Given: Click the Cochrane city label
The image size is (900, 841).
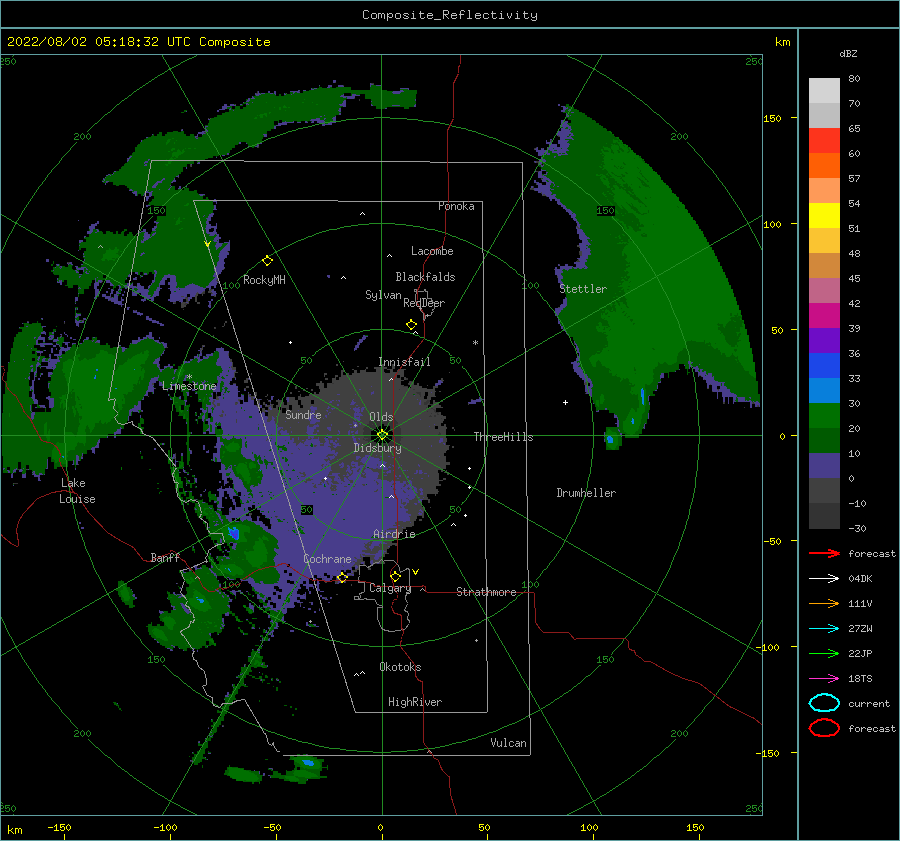Looking at the screenshot, I should [327, 559].
